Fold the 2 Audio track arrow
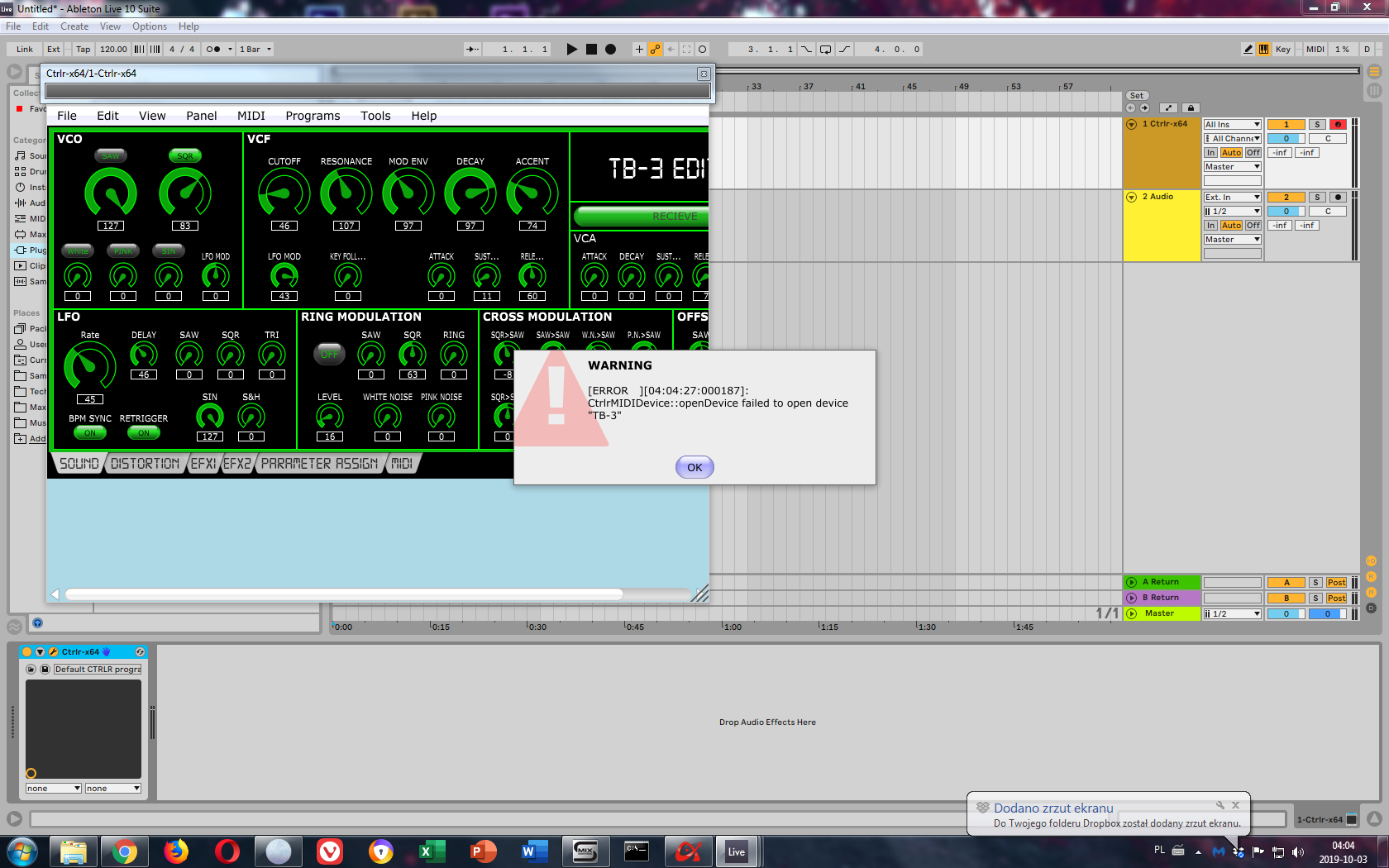1389x868 pixels. pyautogui.click(x=1132, y=197)
